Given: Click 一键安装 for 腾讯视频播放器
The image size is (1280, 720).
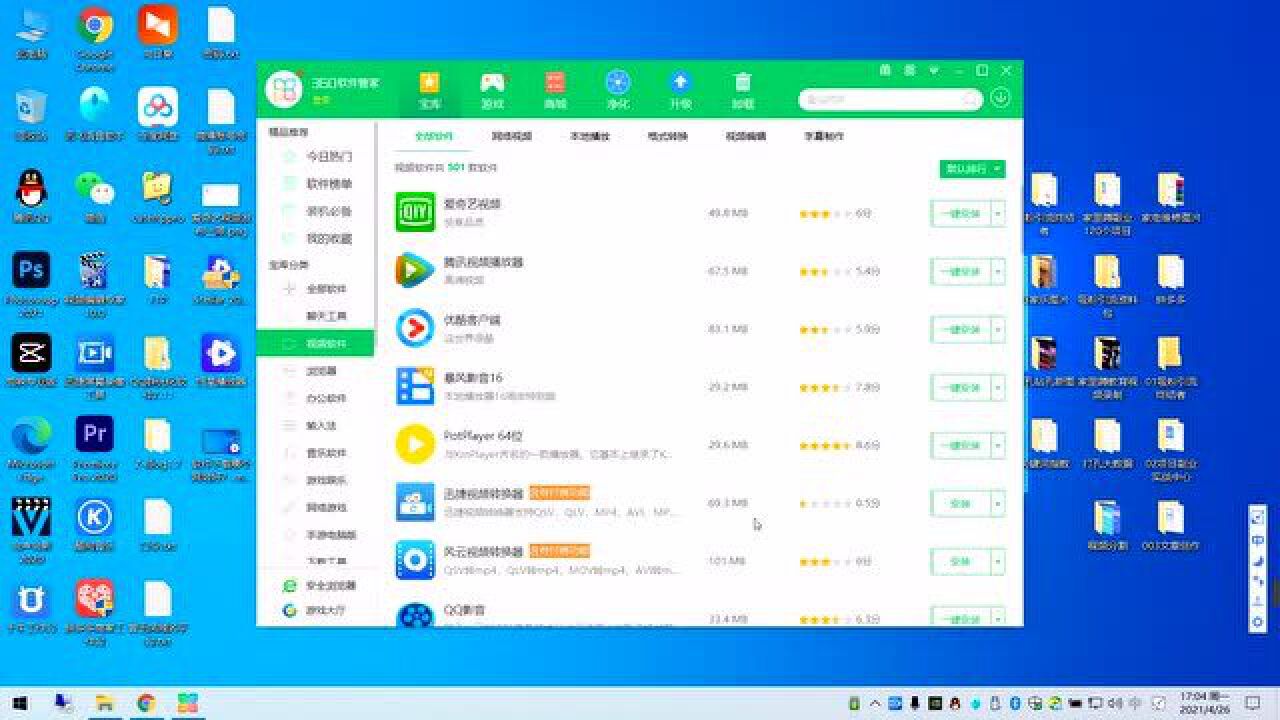Looking at the screenshot, I should point(960,272).
